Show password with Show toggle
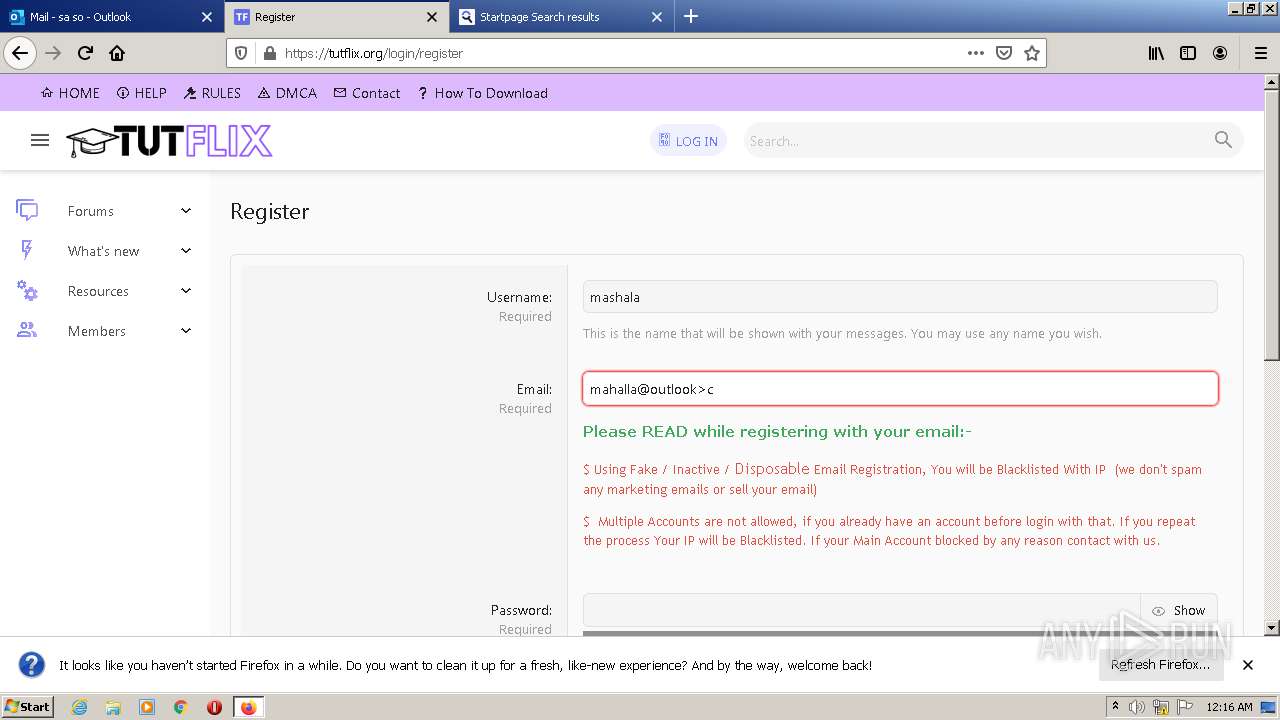 click(x=1179, y=610)
